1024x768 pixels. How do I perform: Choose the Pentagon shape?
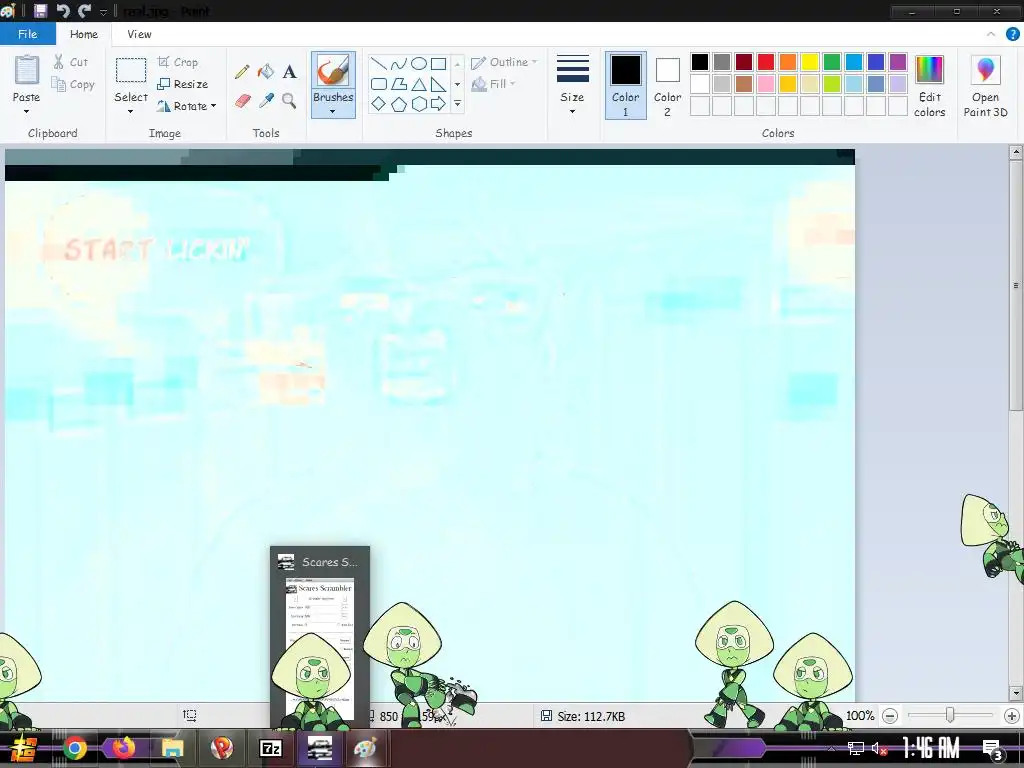[398, 104]
